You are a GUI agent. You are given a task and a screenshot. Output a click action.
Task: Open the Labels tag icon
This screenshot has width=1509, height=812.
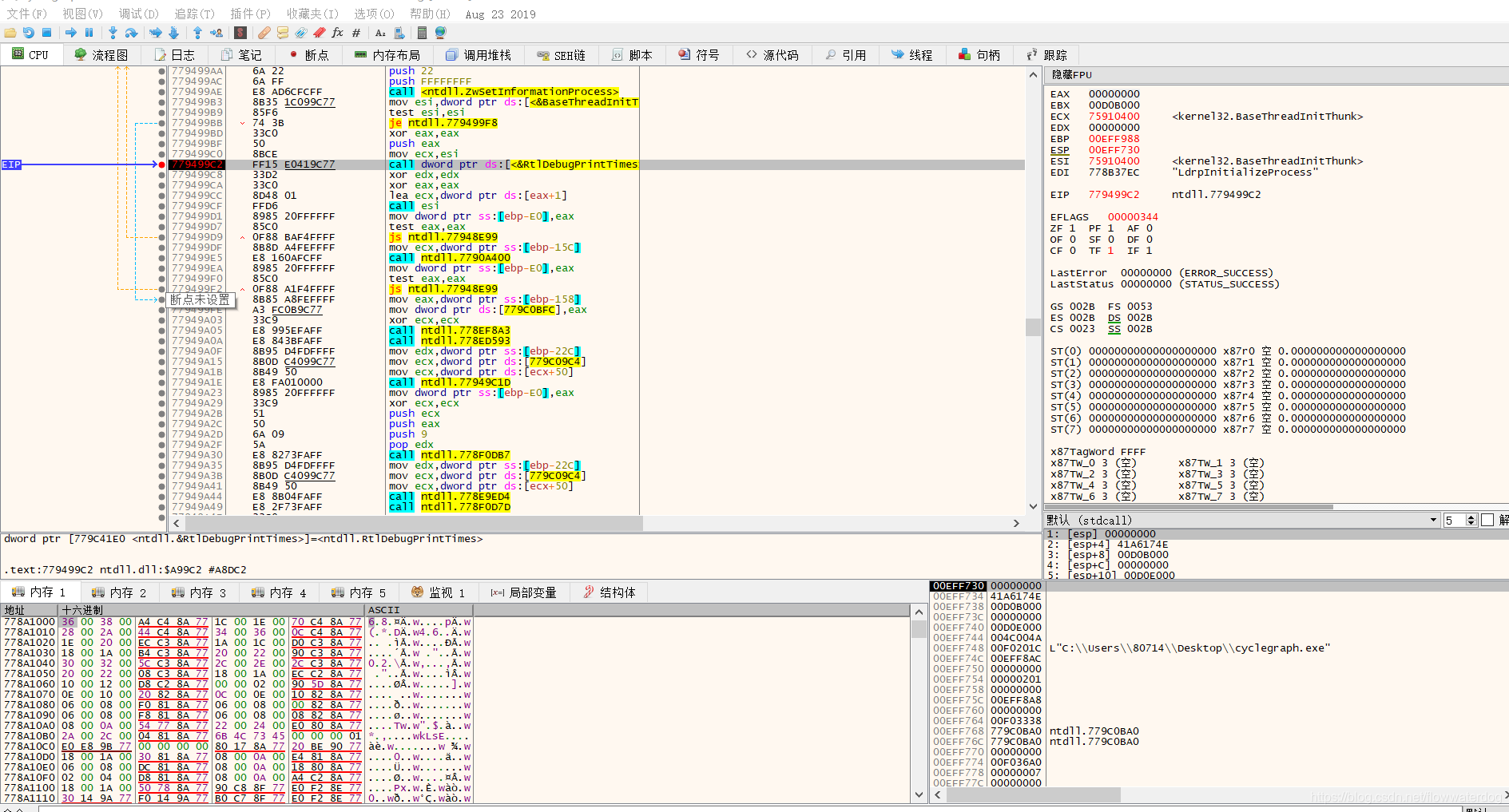pos(301,33)
